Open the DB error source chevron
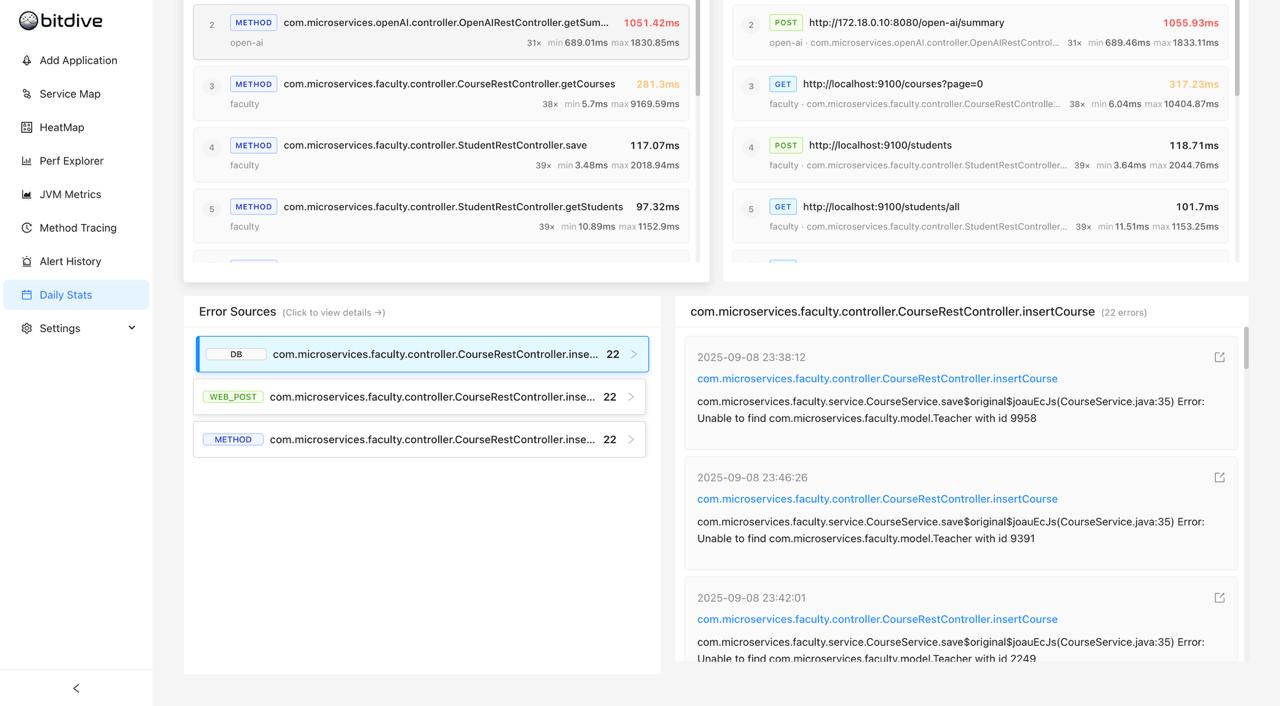The width and height of the screenshot is (1280, 706). tap(633, 354)
